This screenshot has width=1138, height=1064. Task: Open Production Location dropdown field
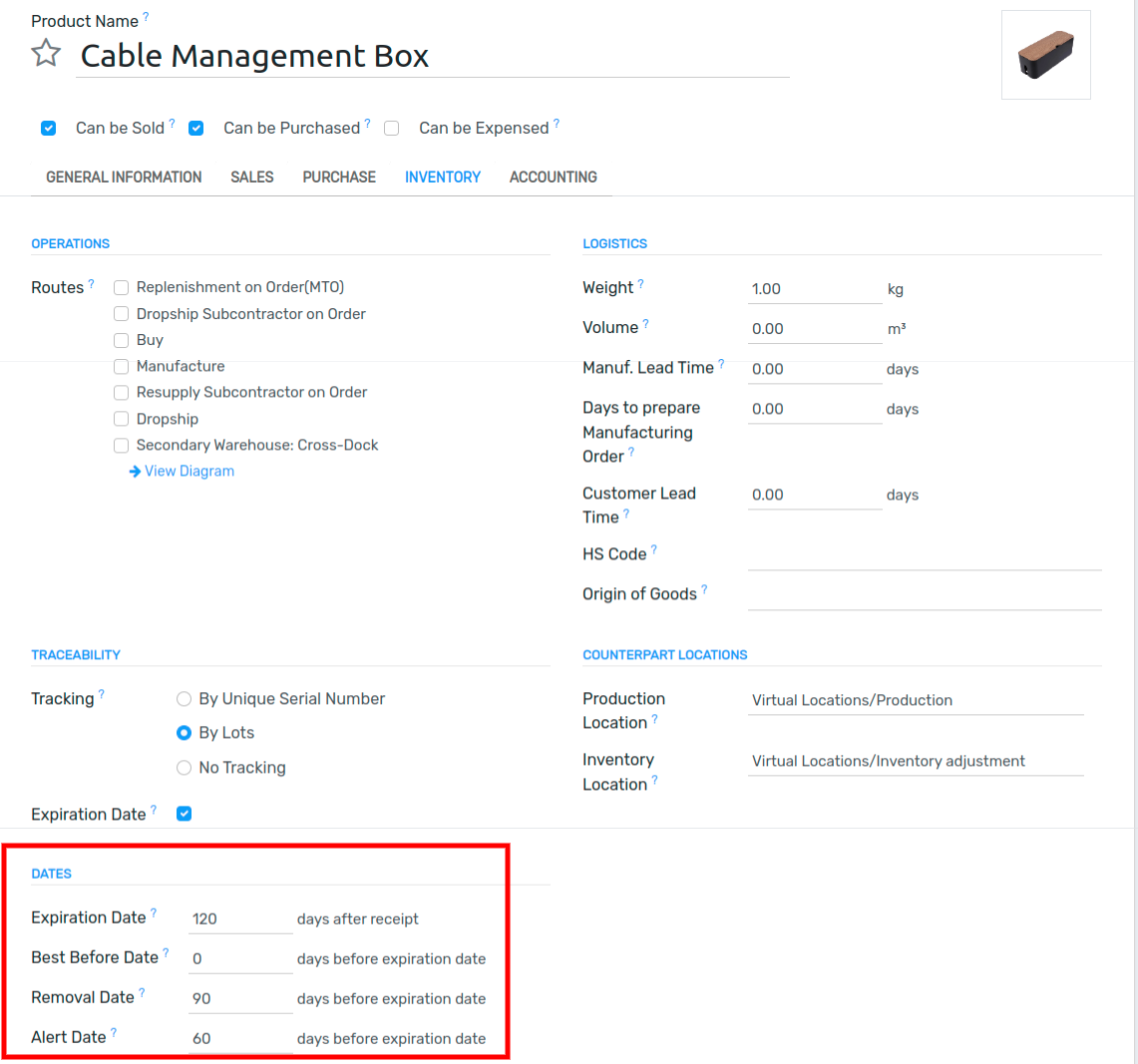916,700
